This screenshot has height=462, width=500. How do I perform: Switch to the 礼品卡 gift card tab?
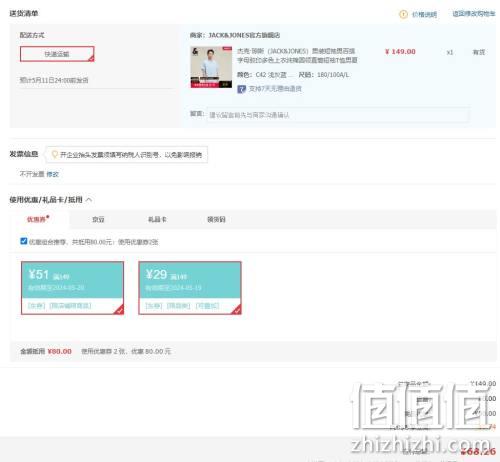point(157,219)
